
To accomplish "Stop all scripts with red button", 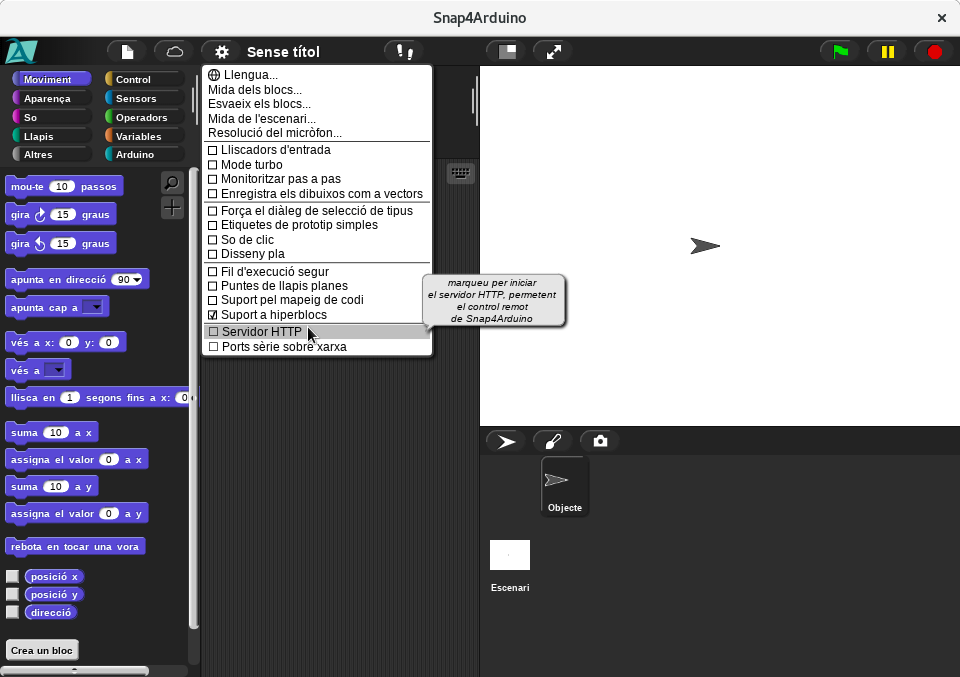I will pyautogui.click(x=934, y=52).
